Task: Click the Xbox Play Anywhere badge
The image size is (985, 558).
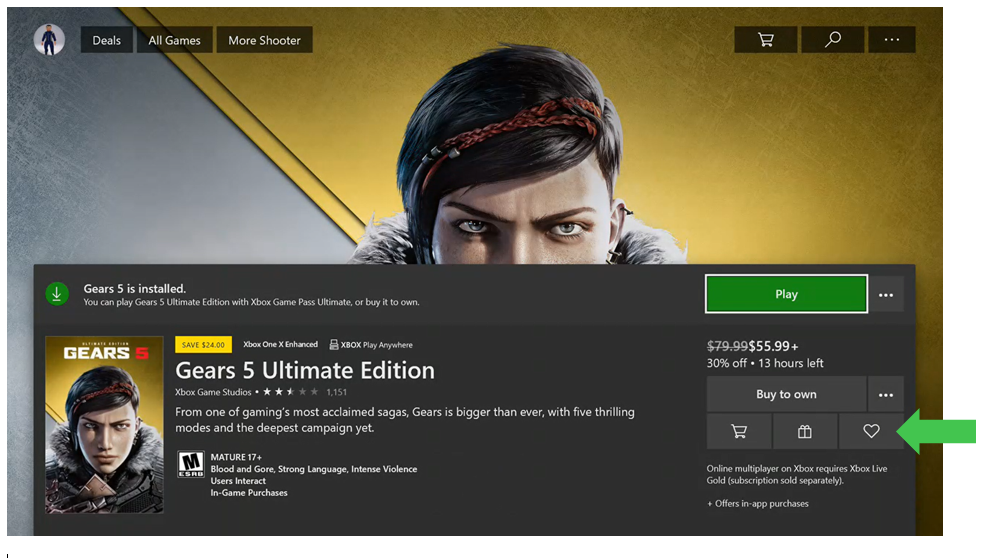Action: 371,344
